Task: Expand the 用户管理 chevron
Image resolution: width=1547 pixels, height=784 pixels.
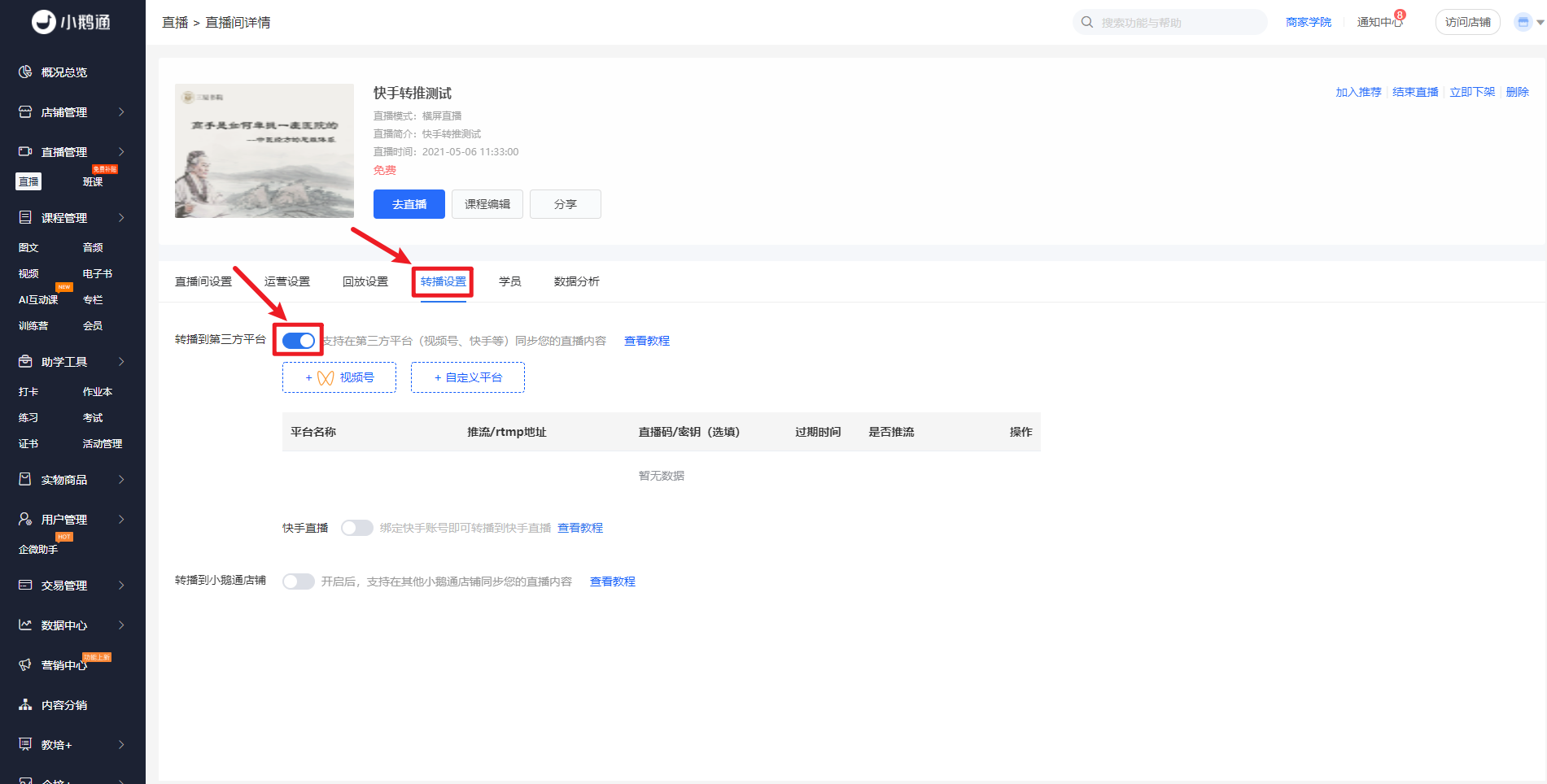Action: point(121,520)
